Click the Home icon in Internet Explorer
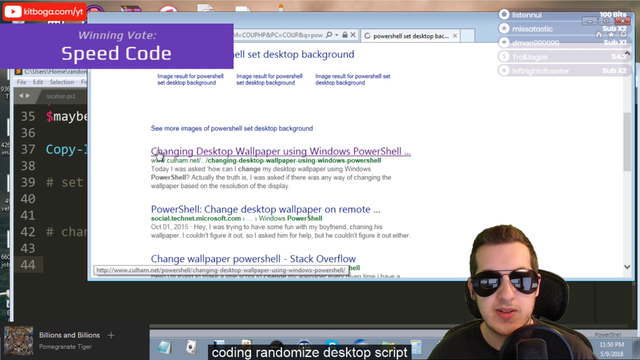Screen dimensions: 640x360 (x=599, y=34)
